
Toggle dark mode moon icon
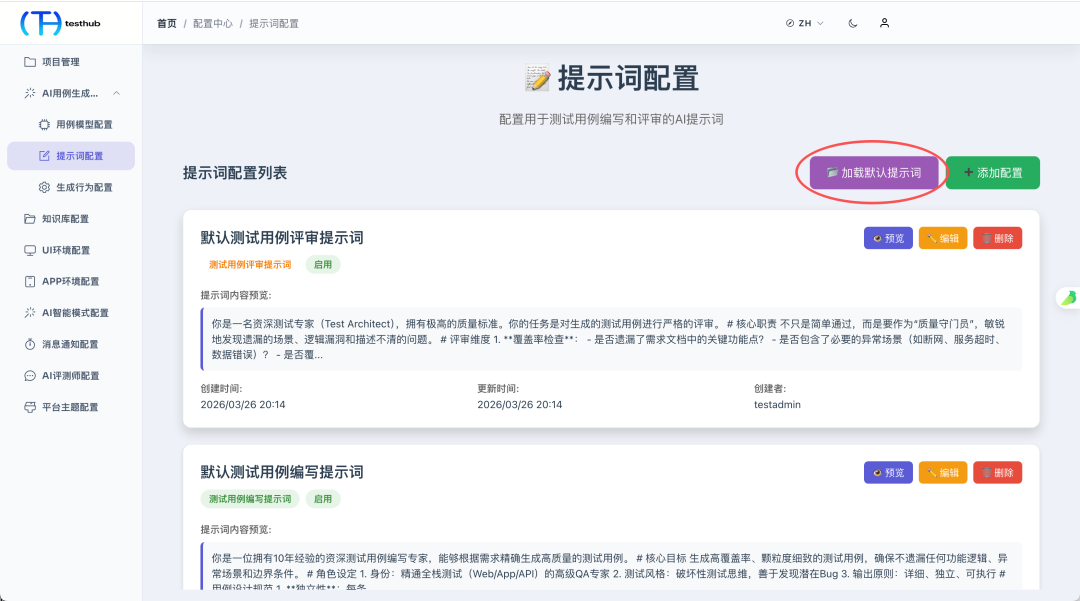click(853, 23)
